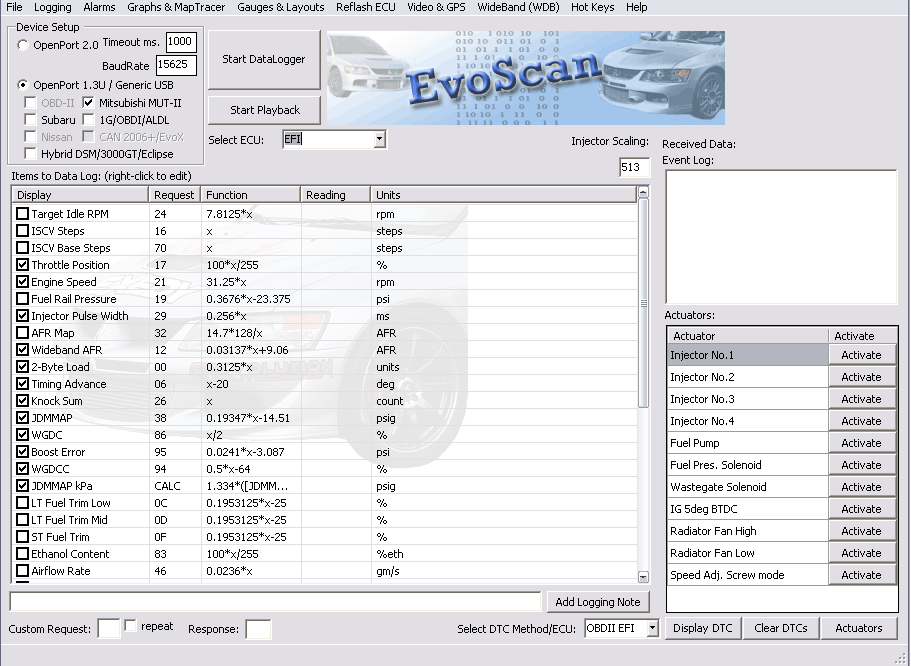Click the Display column header
The image size is (911, 666).
[x=80, y=195]
